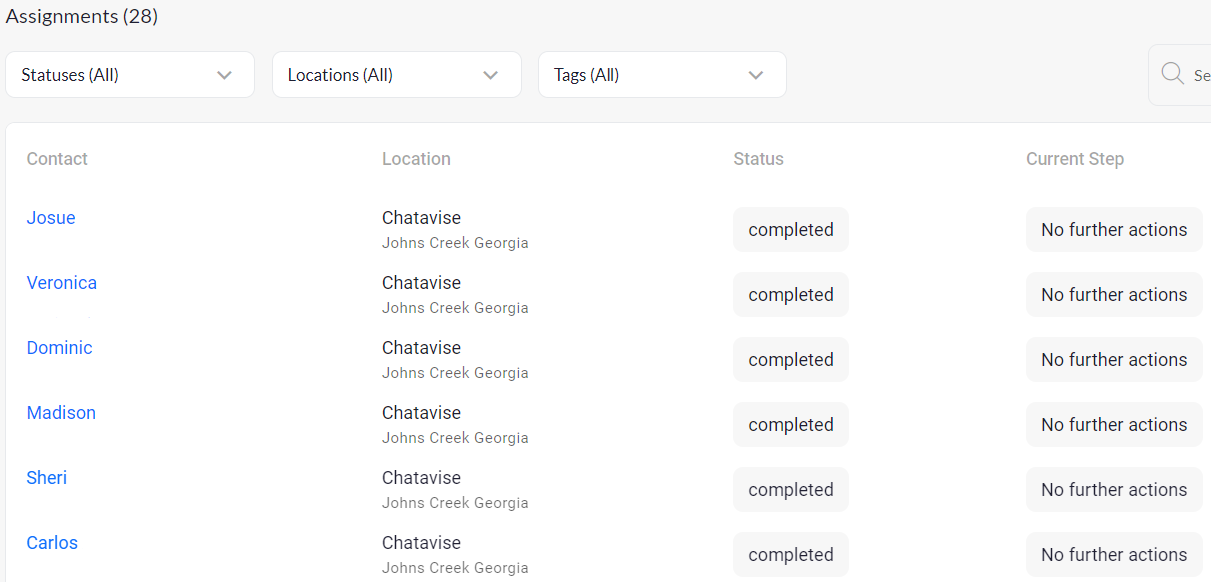Screen dimensions: 1211x582
Task: Click No further actions in Josue's row
Action: (x=1114, y=230)
